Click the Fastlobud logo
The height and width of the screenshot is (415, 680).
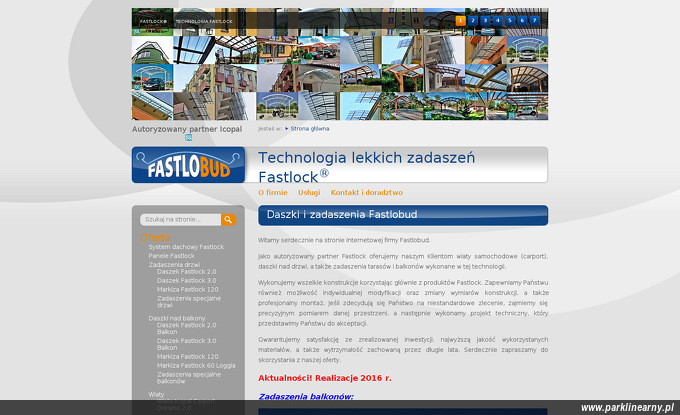point(188,165)
